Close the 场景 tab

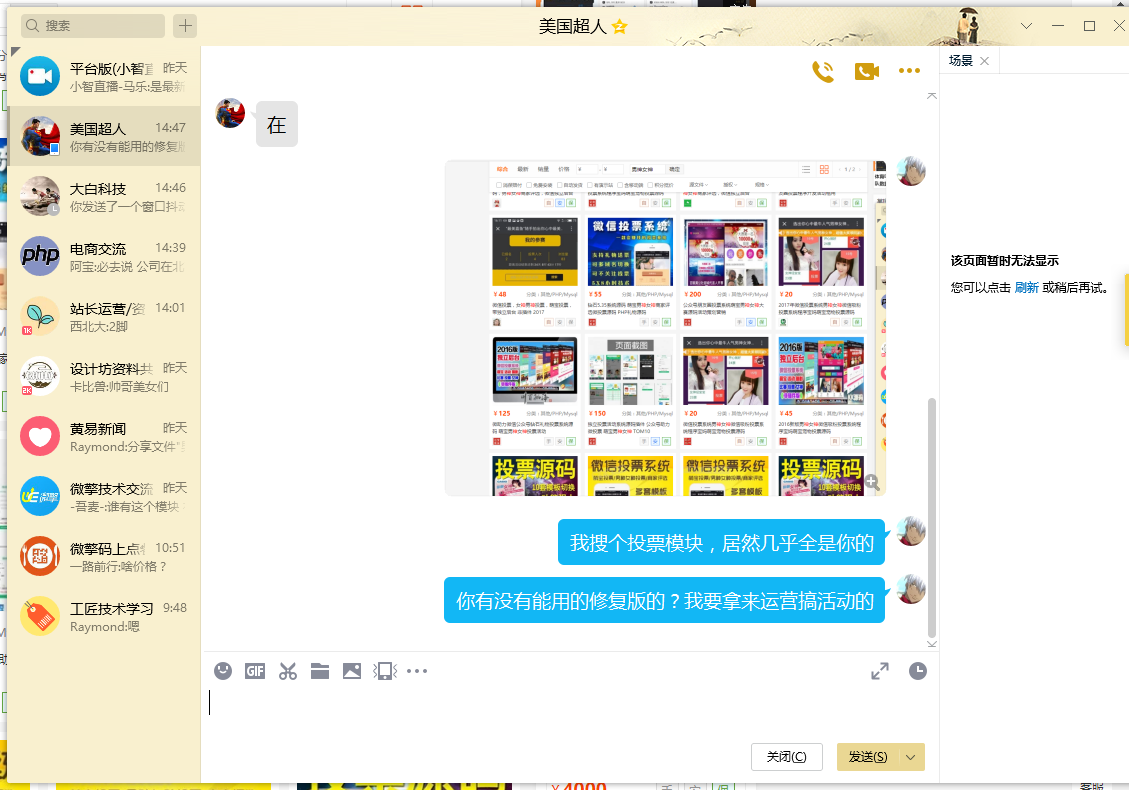[984, 61]
